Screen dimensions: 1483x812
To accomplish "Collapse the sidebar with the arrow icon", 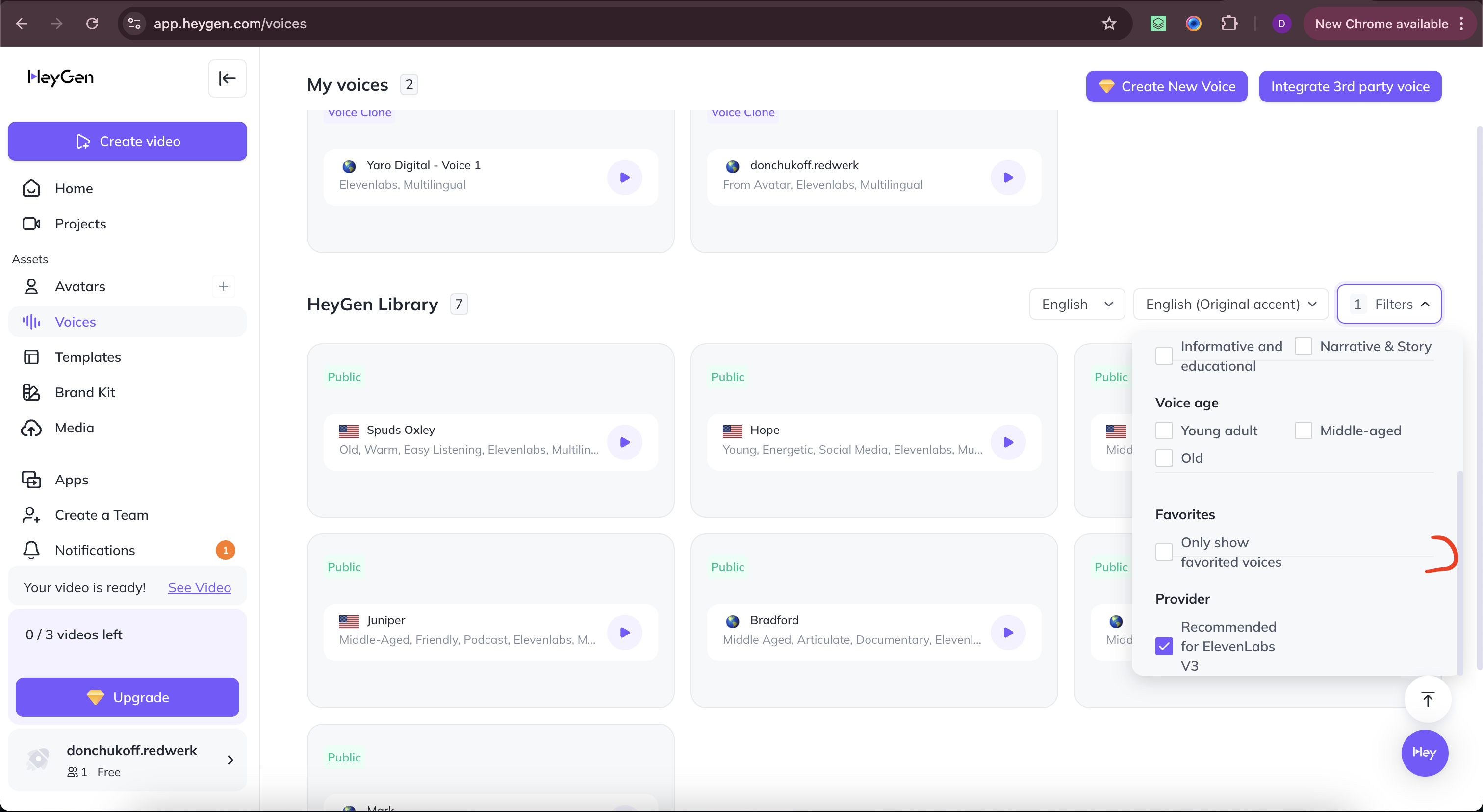I will point(228,78).
